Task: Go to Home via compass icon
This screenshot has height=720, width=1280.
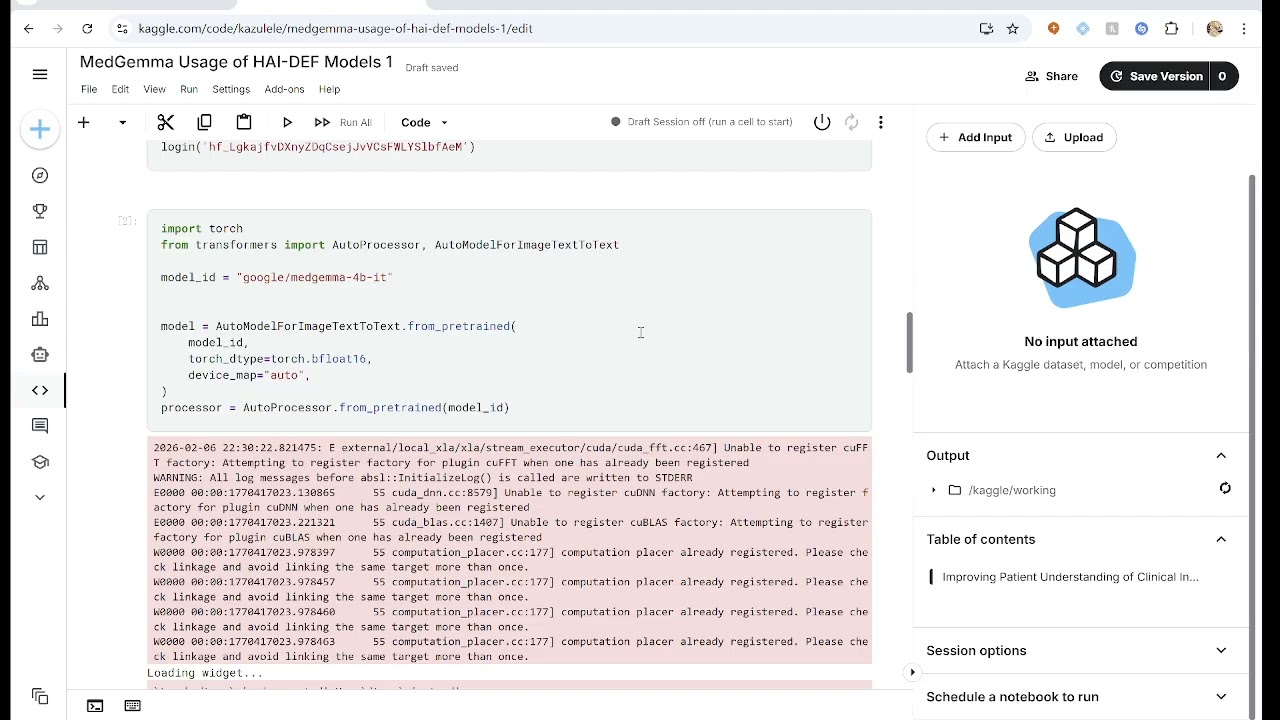Action: 40,175
